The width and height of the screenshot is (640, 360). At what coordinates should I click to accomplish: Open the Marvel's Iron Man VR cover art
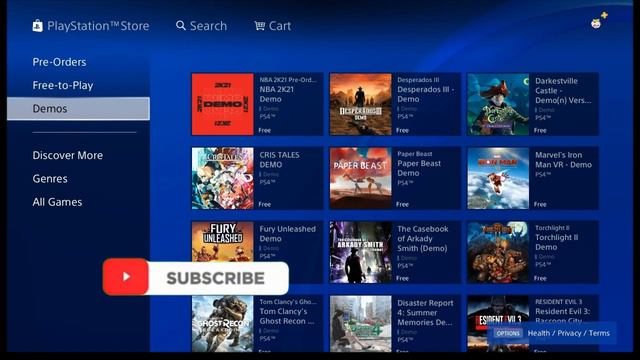click(x=498, y=178)
